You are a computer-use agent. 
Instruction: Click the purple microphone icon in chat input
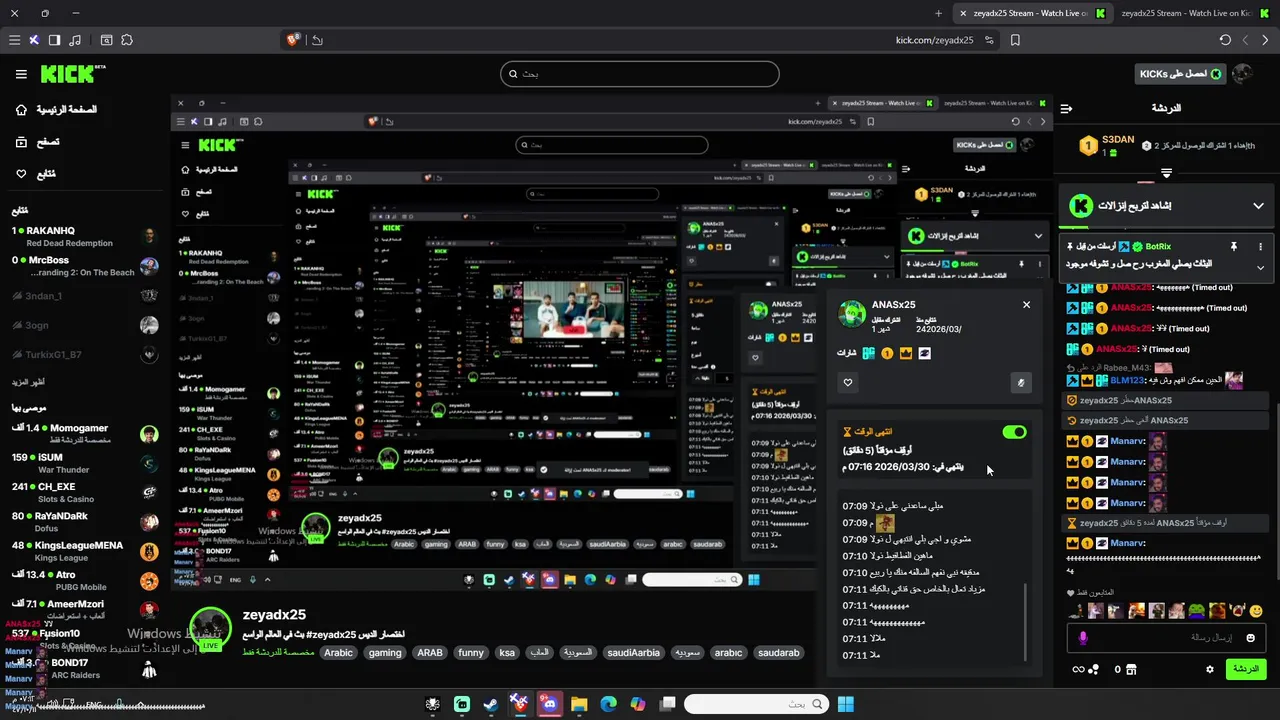(1082, 637)
